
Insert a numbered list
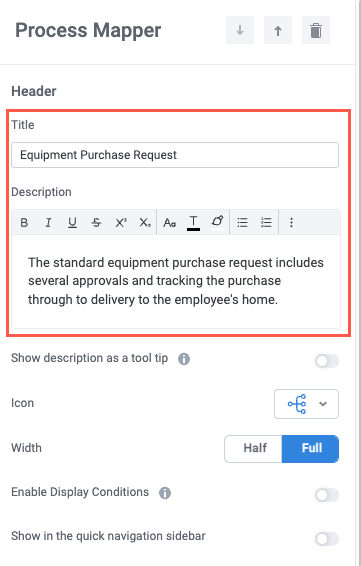point(266,222)
